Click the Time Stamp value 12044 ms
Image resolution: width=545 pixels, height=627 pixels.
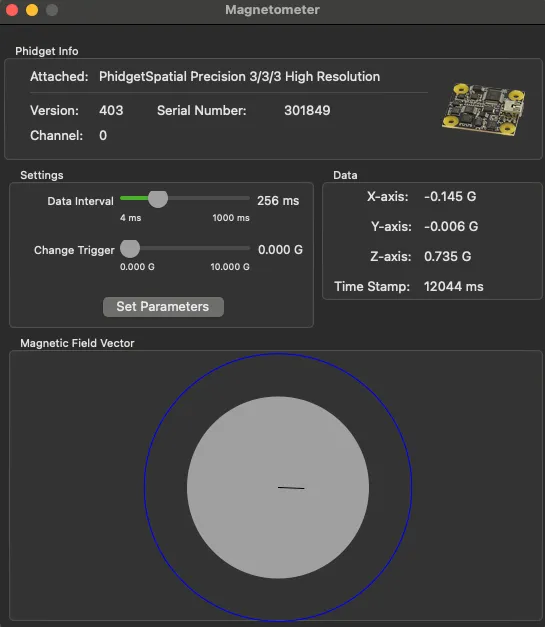(453, 286)
